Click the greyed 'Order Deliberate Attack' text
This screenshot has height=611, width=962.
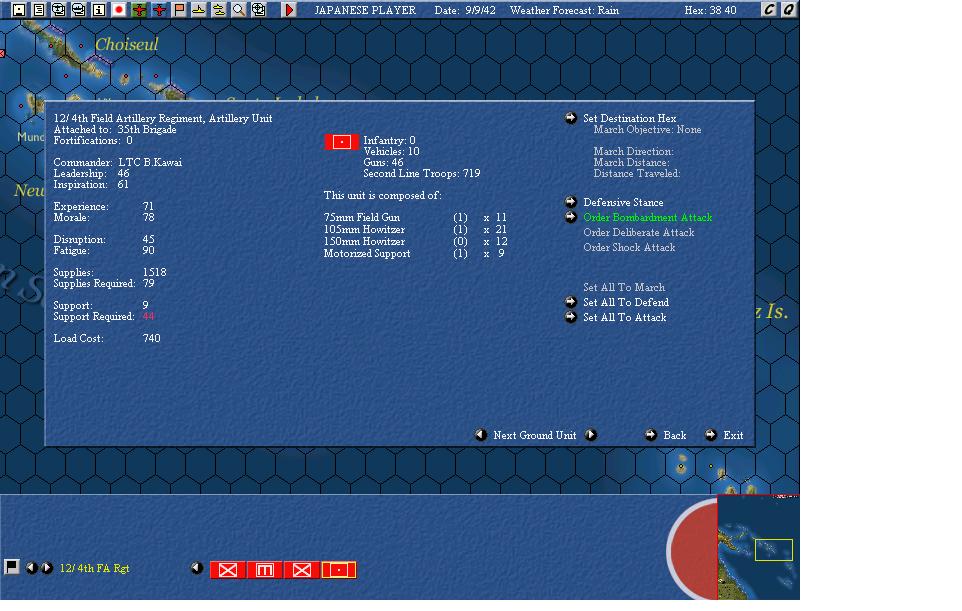click(639, 232)
